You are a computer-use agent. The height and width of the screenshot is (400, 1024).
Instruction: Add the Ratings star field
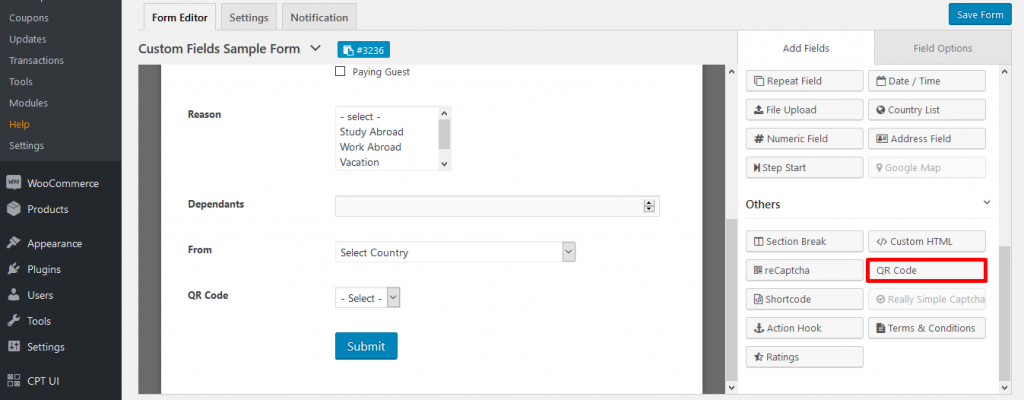804,357
